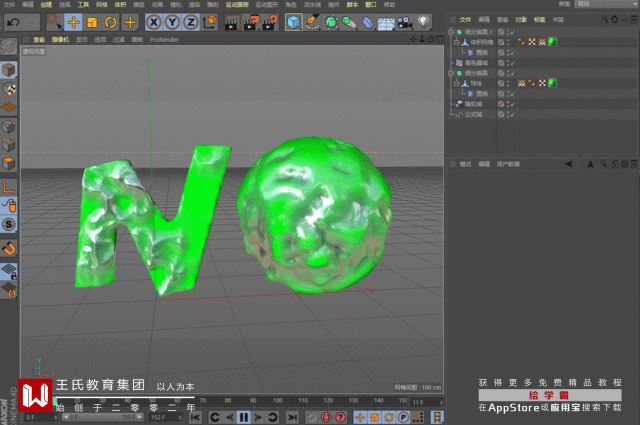Click Render to Picture Viewer icon
This screenshot has width=640, height=425.
(251, 23)
